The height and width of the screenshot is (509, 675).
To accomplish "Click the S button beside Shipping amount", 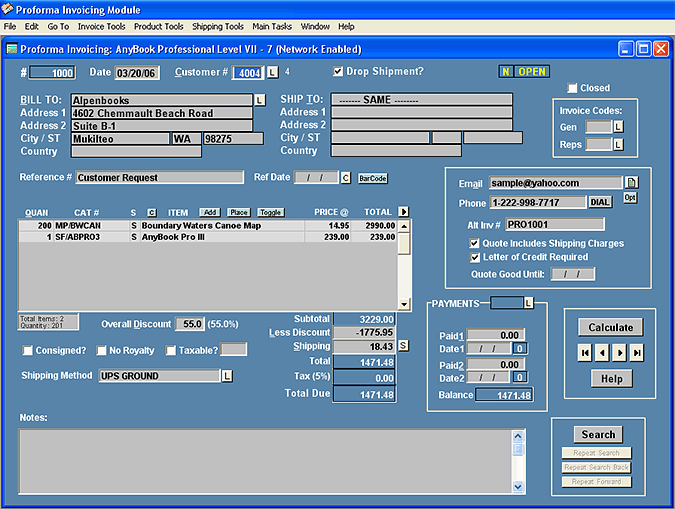I will (403, 346).
